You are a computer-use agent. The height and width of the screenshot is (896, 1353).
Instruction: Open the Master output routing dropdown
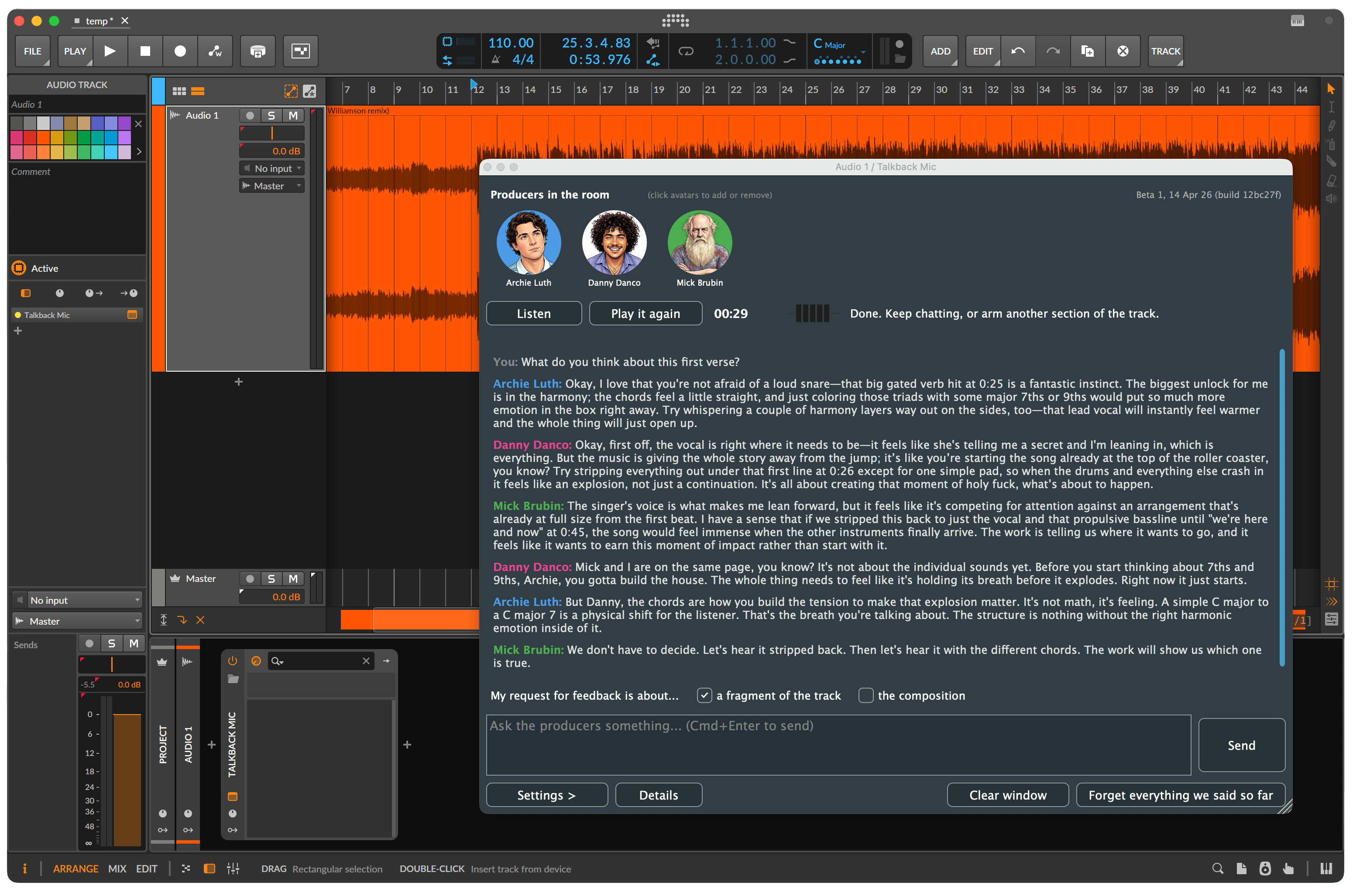[271, 185]
